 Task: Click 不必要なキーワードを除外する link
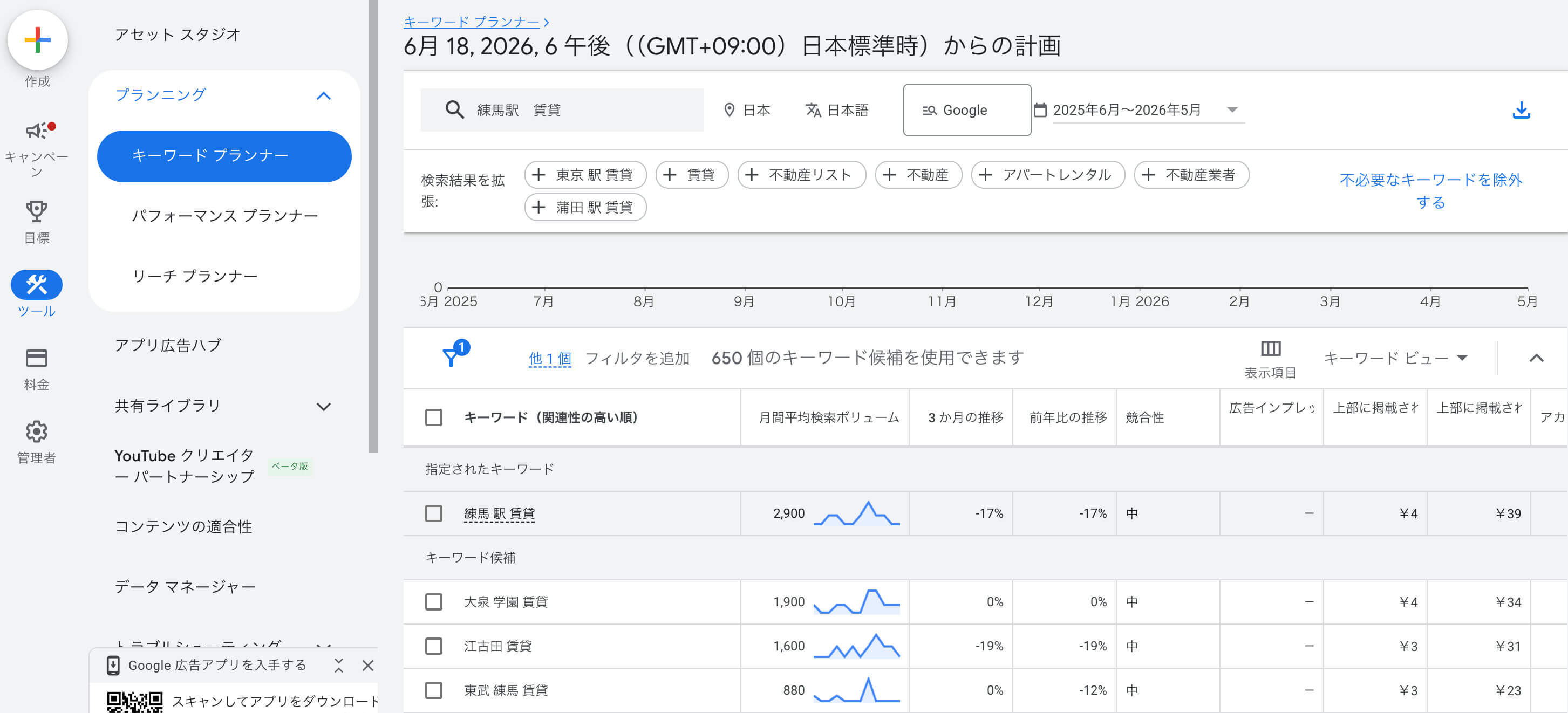[1430, 190]
